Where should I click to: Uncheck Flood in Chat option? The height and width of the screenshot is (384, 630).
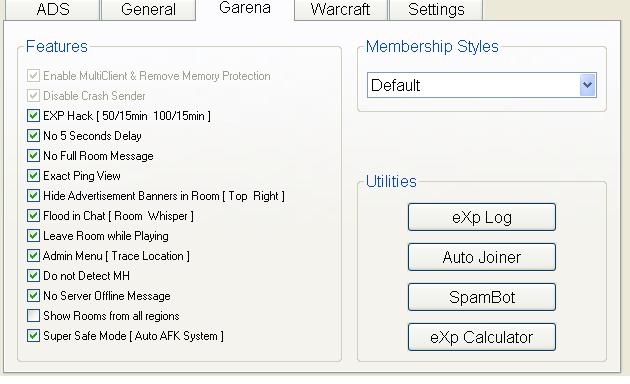point(33,216)
